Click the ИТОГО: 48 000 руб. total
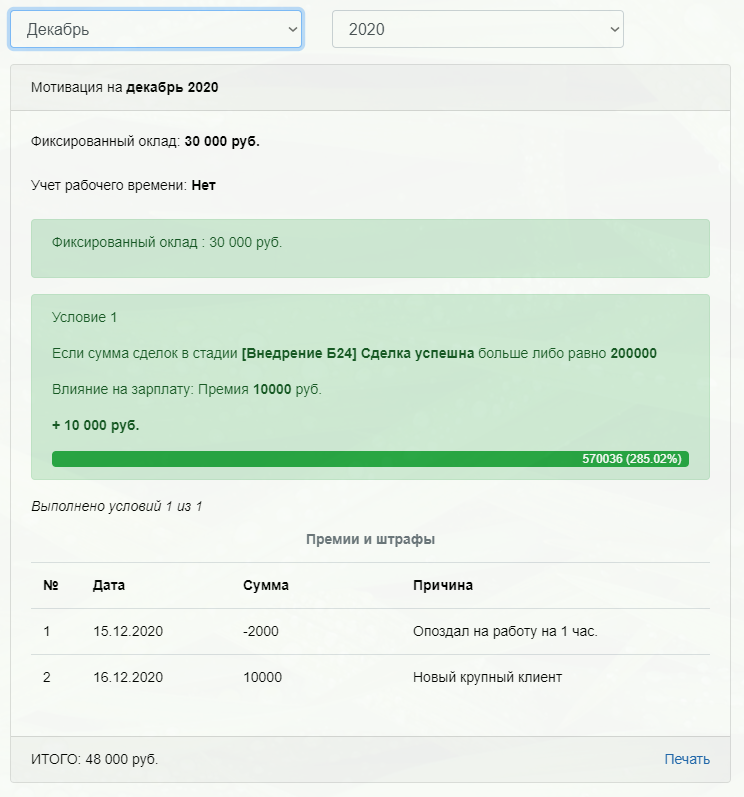 coord(95,759)
